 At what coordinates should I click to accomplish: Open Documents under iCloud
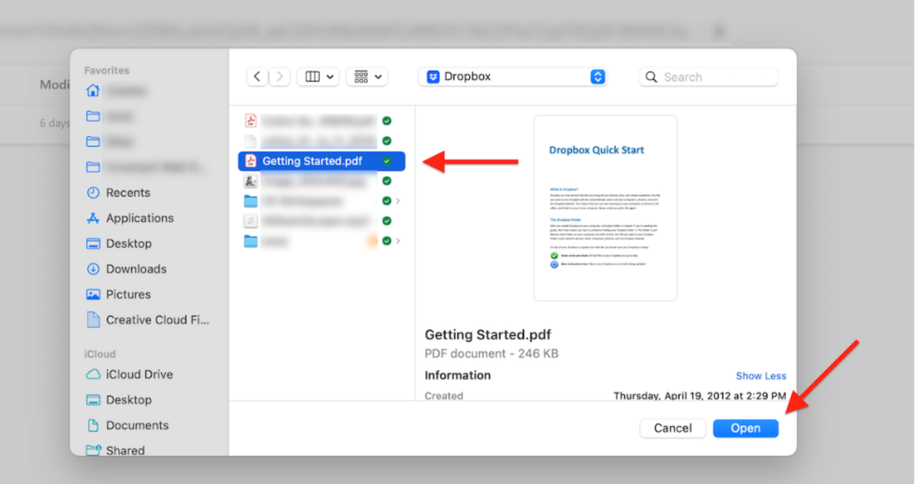click(127, 425)
